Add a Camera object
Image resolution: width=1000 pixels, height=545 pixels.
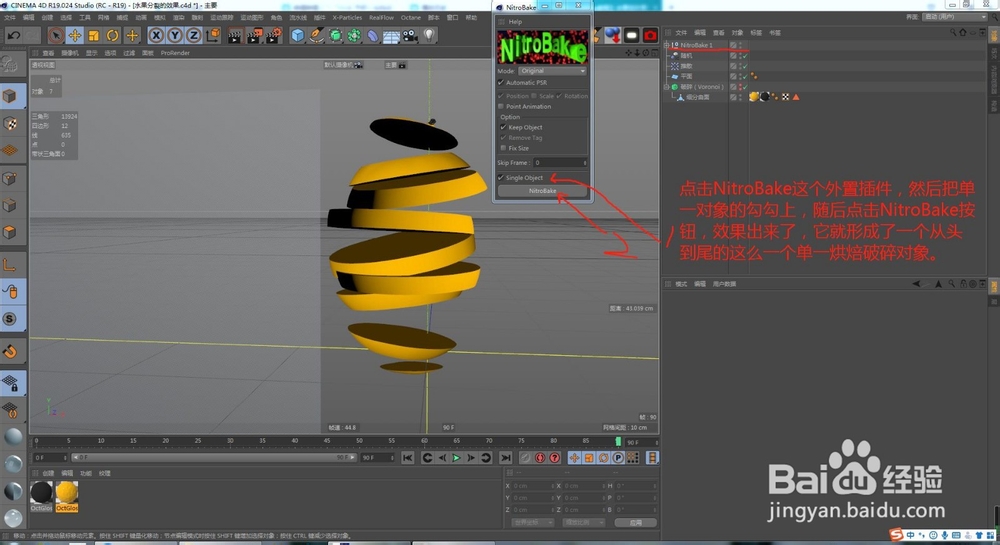410,36
